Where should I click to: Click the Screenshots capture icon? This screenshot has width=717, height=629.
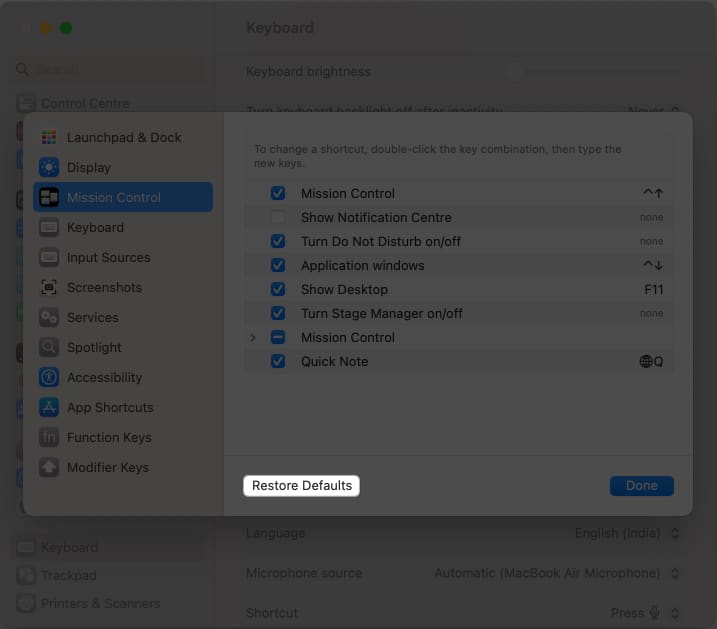[49, 287]
